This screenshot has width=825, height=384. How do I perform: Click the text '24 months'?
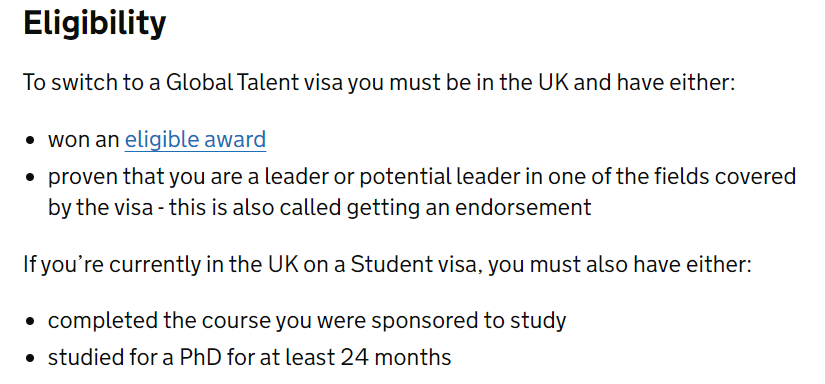point(396,358)
